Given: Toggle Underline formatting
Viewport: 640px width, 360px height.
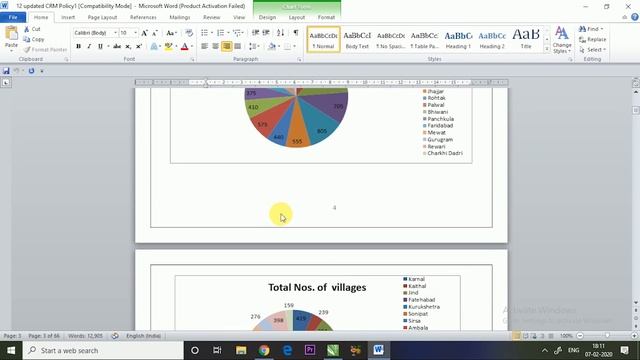Looking at the screenshot, I should [100, 46].
